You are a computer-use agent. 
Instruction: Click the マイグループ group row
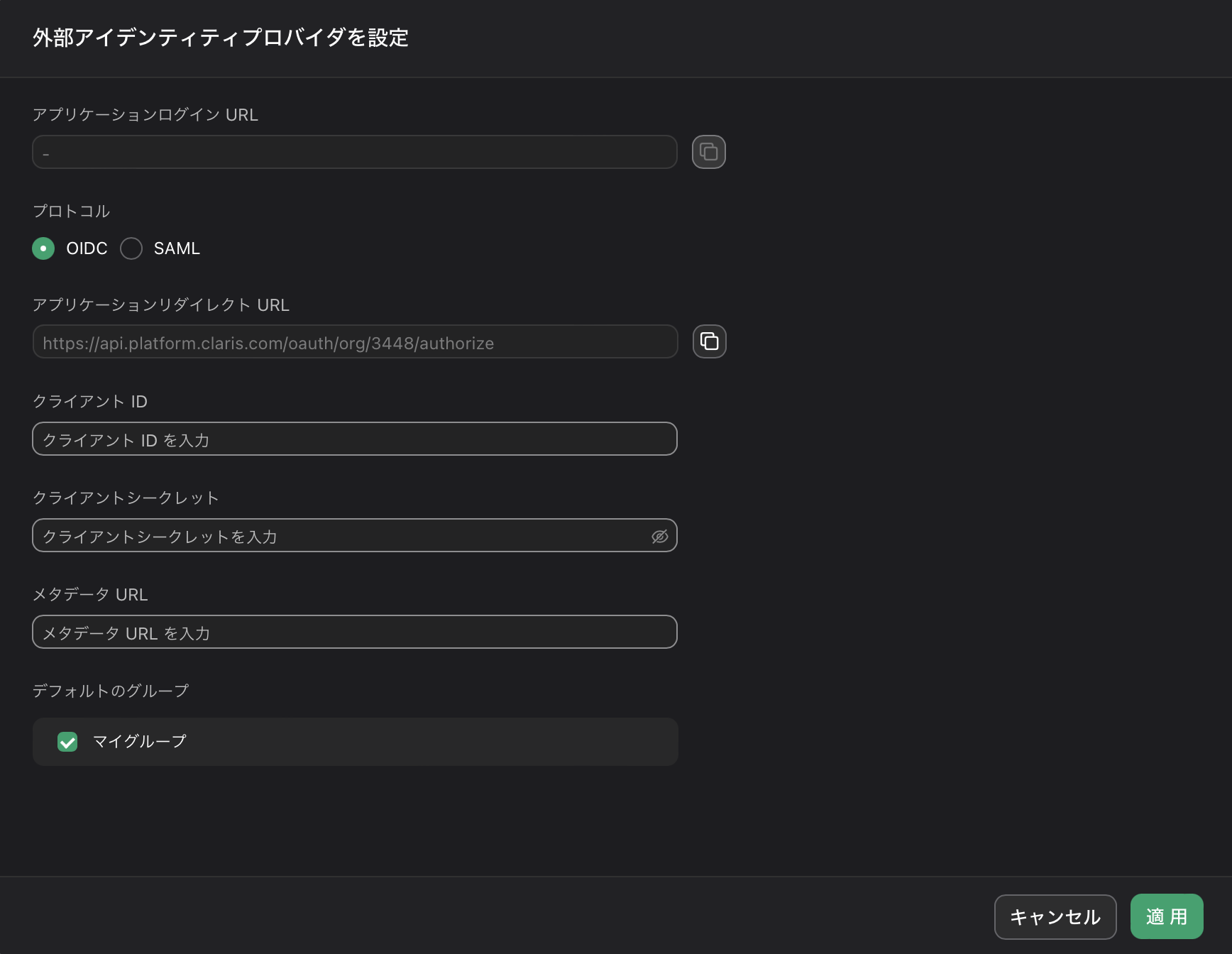click(355, 742)
